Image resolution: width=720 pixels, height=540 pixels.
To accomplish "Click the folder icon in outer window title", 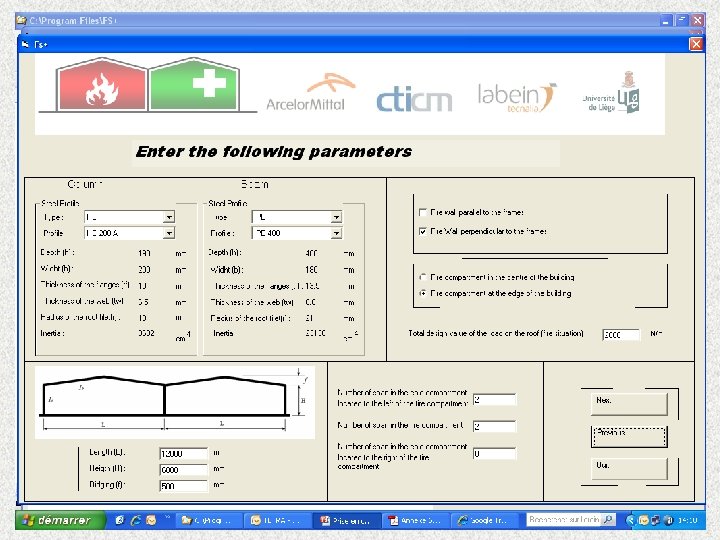I will (x=22, y=20).
